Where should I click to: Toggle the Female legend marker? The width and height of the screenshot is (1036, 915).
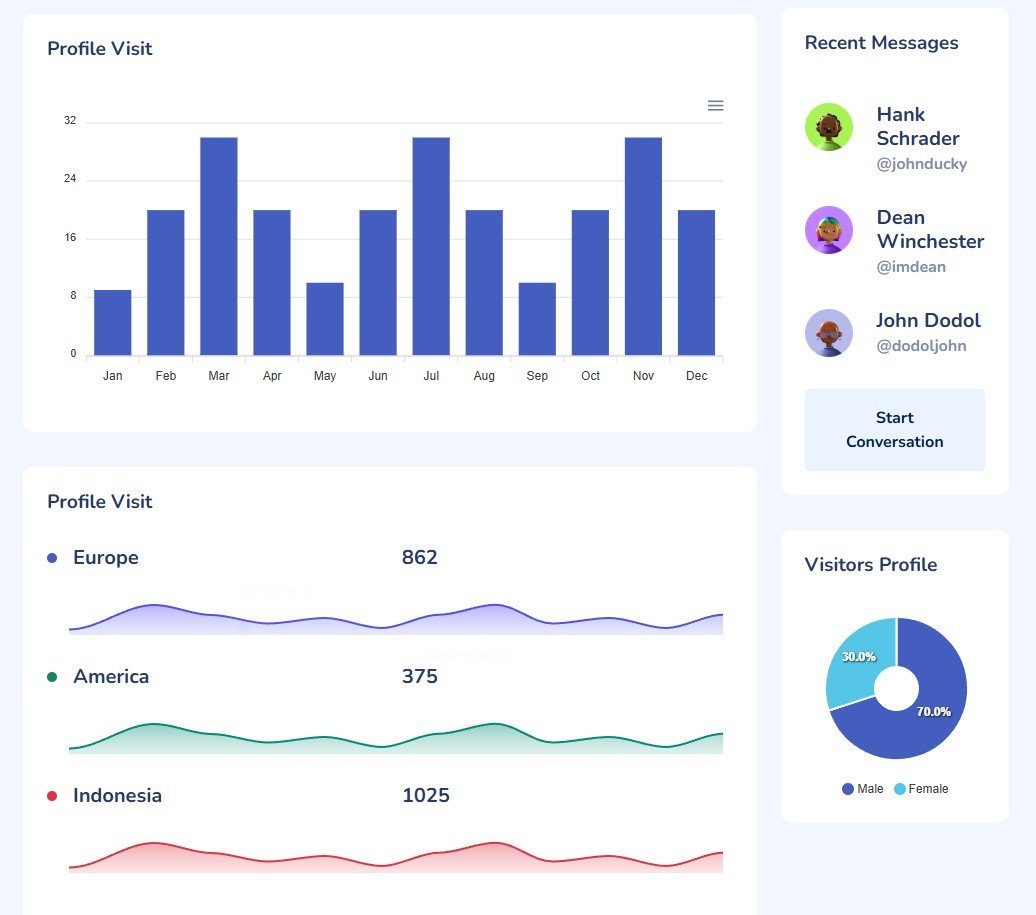pyautogui.click(x=898, y=789)
